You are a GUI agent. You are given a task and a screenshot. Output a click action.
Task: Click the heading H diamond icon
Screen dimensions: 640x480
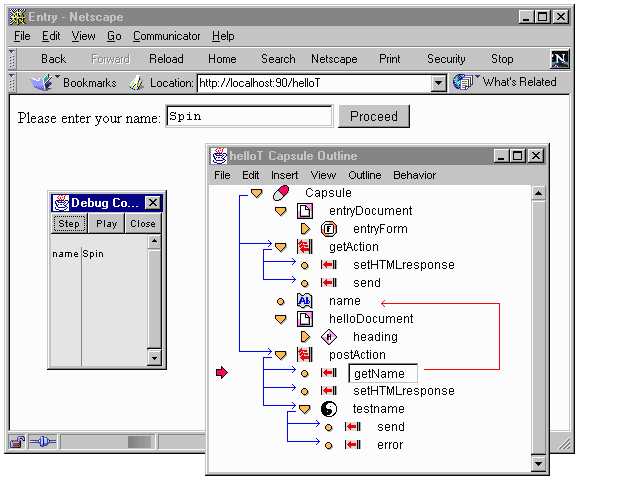329,337
